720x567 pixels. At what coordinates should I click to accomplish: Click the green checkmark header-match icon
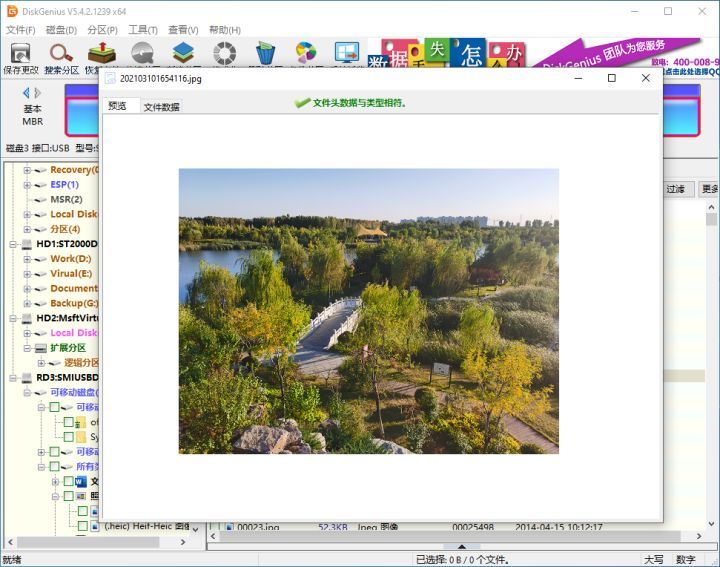[302, 103]
